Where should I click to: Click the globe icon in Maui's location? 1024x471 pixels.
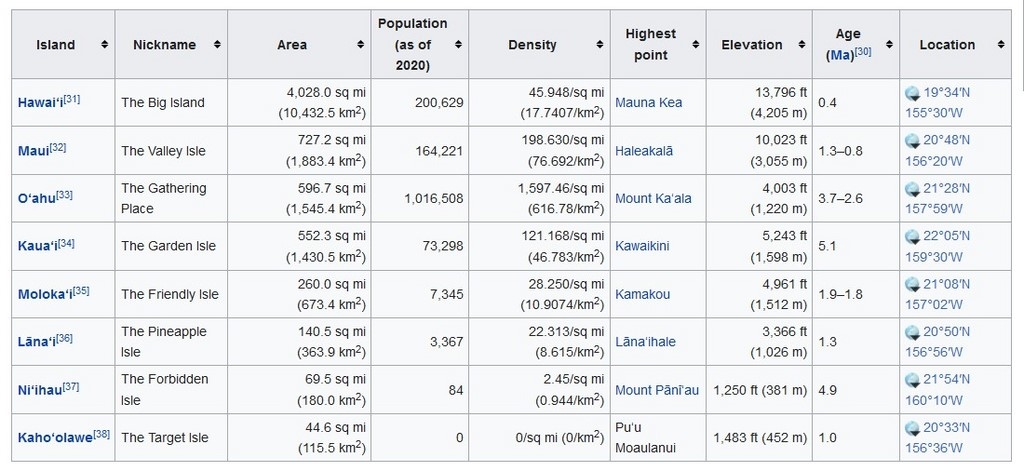point(912,141)
